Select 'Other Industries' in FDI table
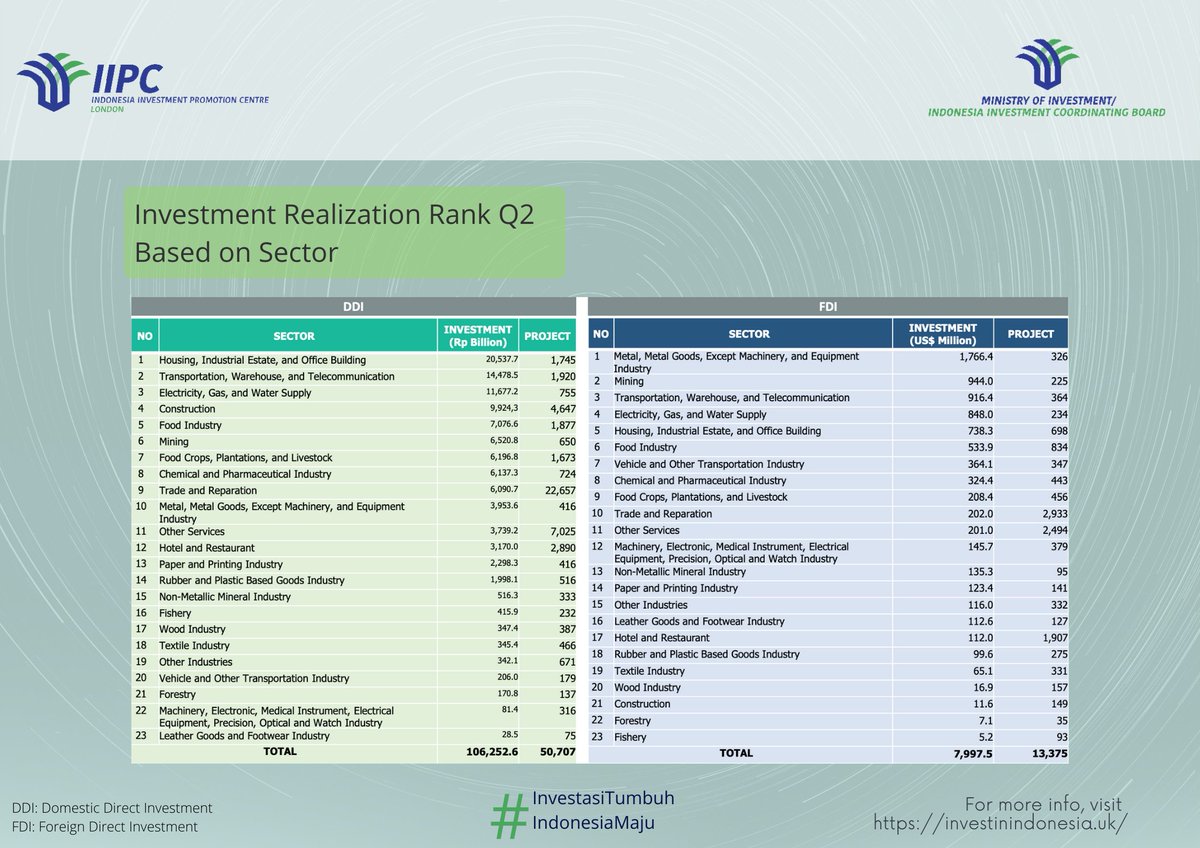 coord(651,605)
